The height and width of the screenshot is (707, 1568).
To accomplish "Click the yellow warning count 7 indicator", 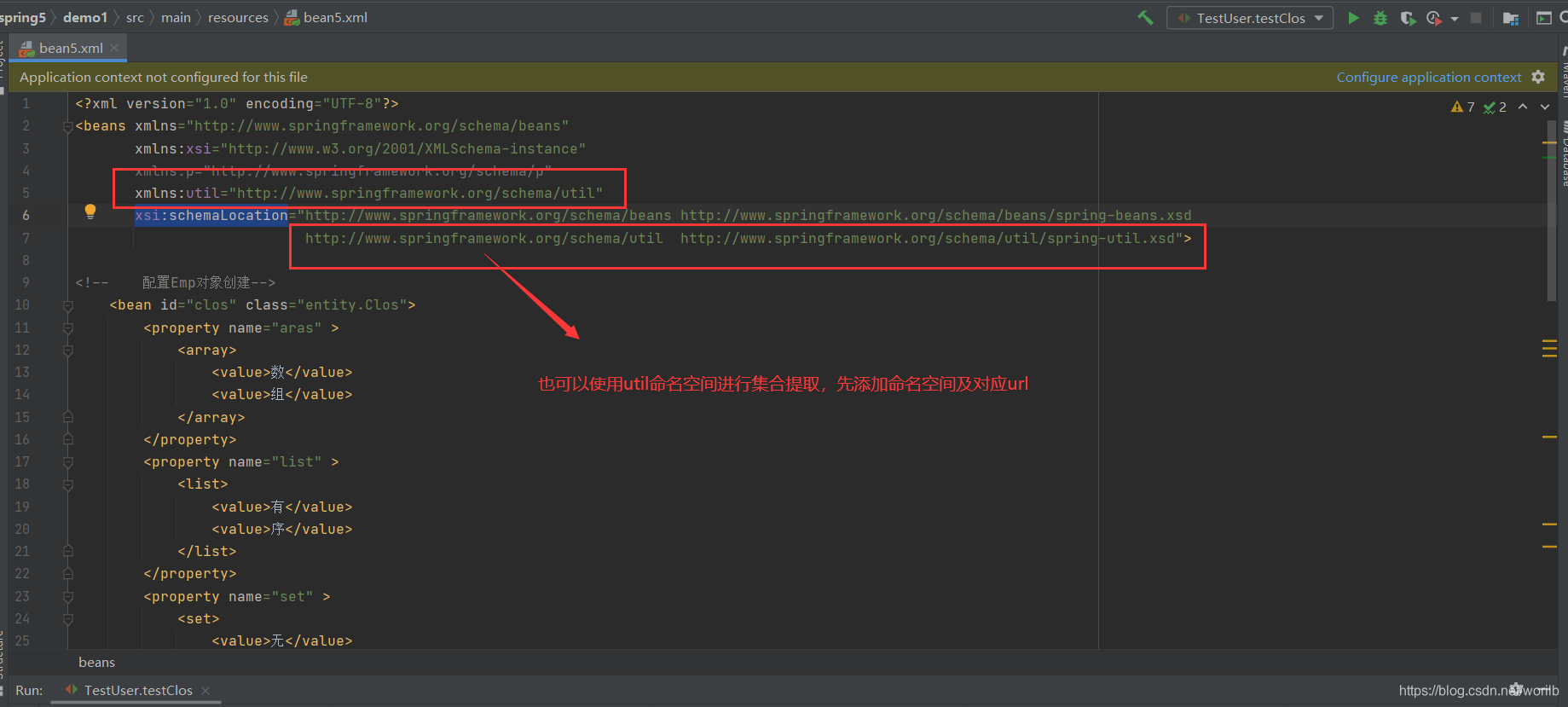I will coord(1462,107).
